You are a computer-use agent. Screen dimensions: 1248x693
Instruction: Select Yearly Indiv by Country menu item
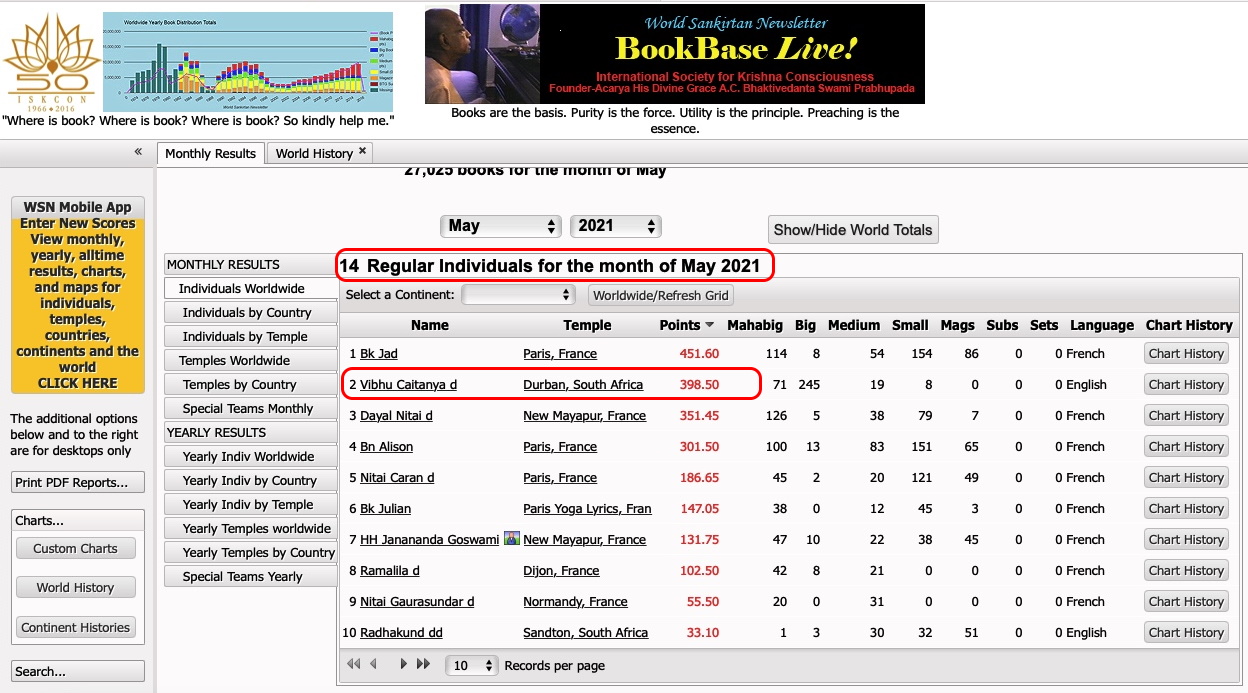click(249, 480)
